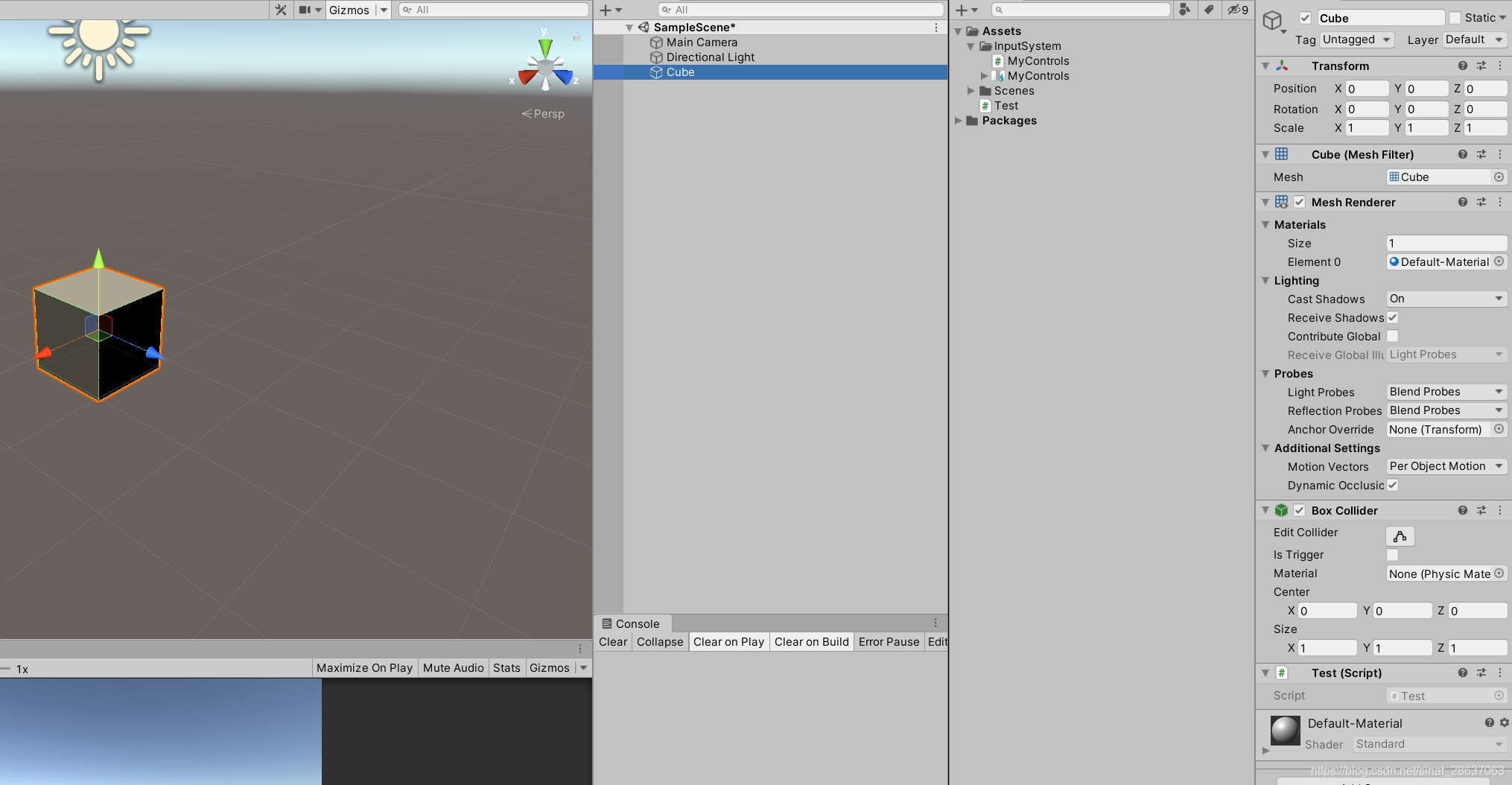Viewport: 1512px width, 785px height.
Task: Enable Is Trigger on the Box Collider
Action: pyautogui.click(x=1392, y=554)
